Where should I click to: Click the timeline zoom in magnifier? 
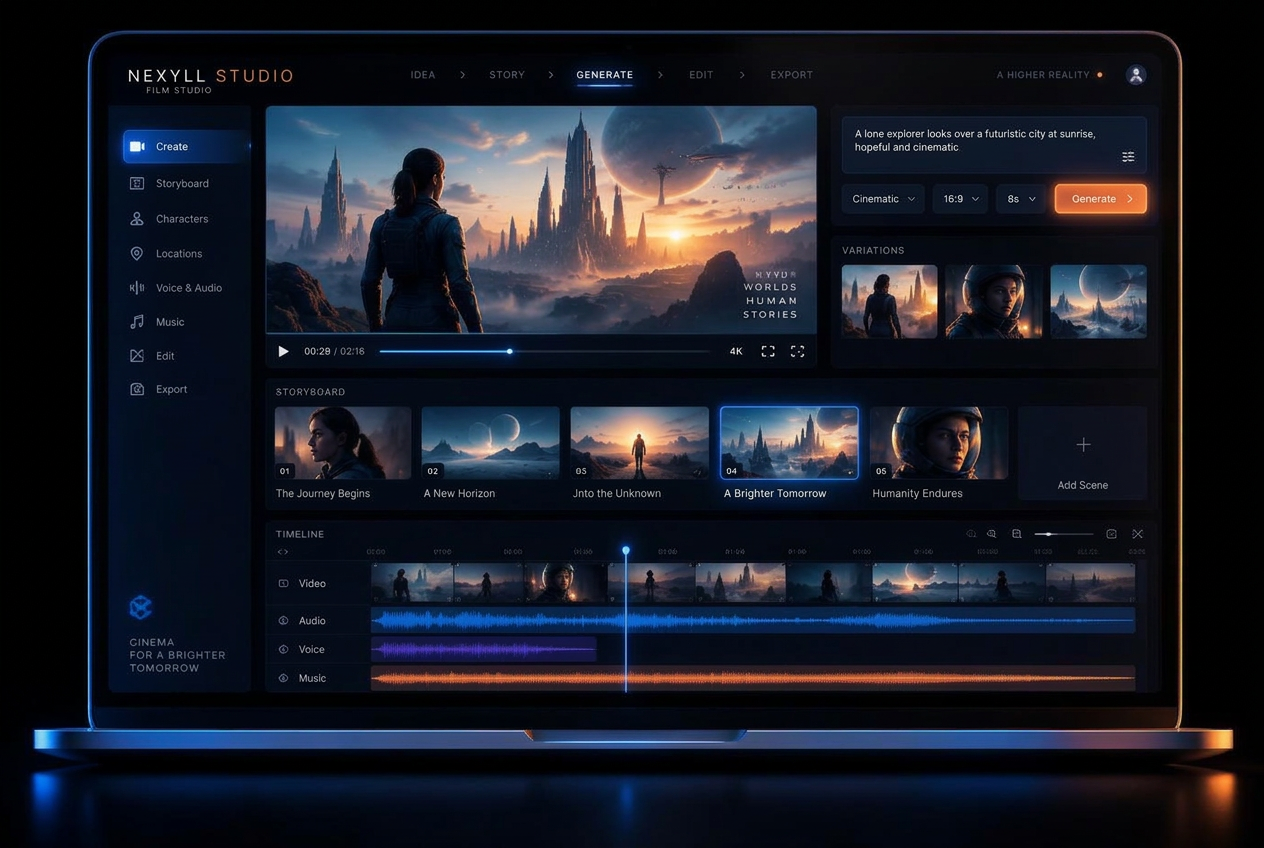[992, 534]
